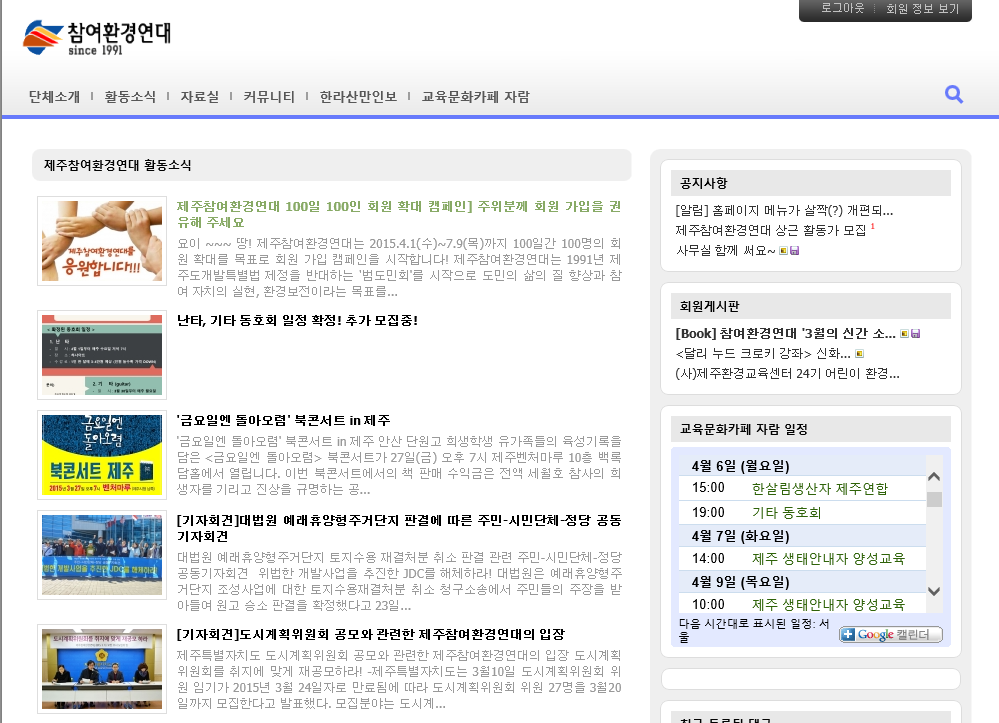
Task: Open [Book] 참여환경연대 '3월의 신간 post
Action: (x=786, y=333)
